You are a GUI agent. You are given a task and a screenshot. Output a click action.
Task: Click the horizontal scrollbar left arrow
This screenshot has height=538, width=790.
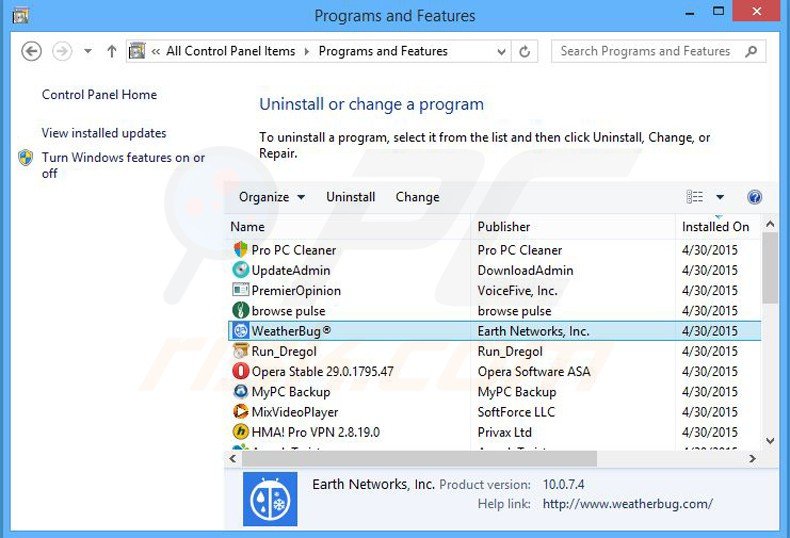tap(233, 458)
